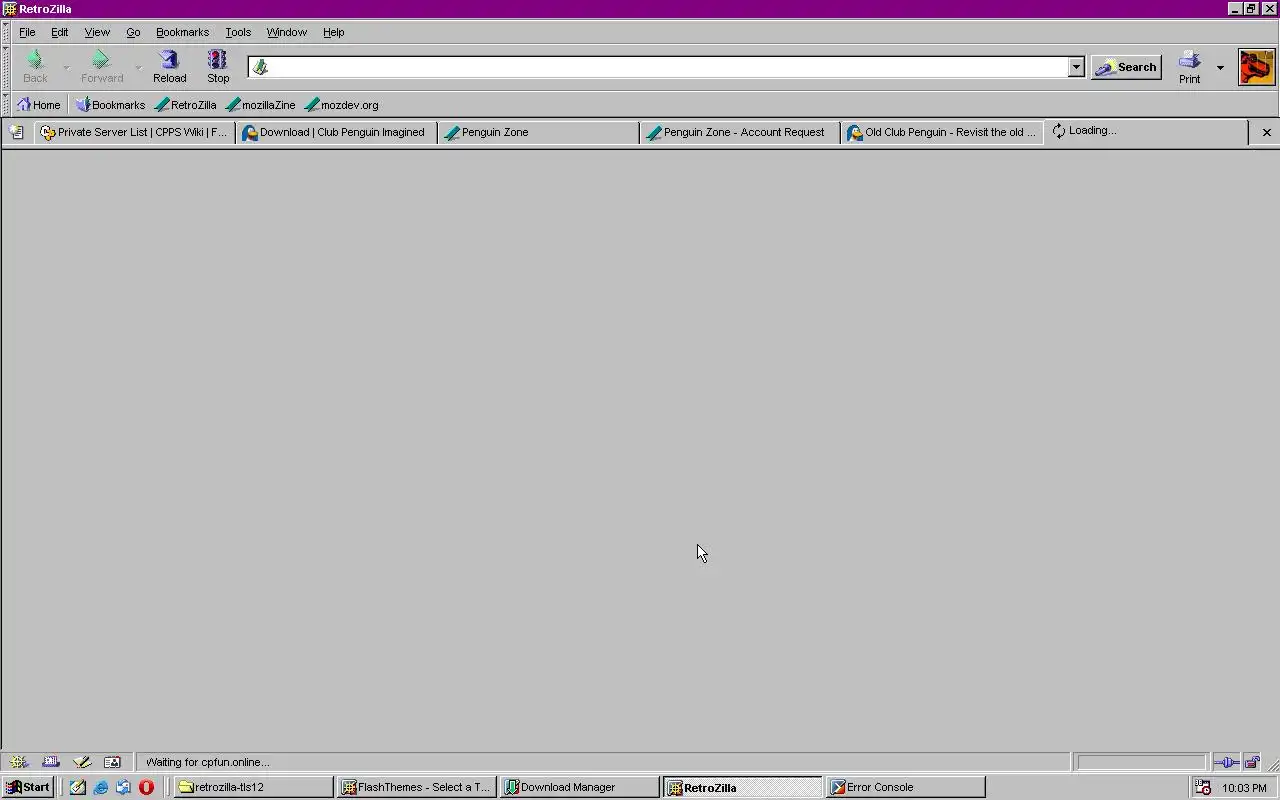Switch to retrozilla-tls12 folder in taskbar
1280x800 pixels.
point(254,787)
